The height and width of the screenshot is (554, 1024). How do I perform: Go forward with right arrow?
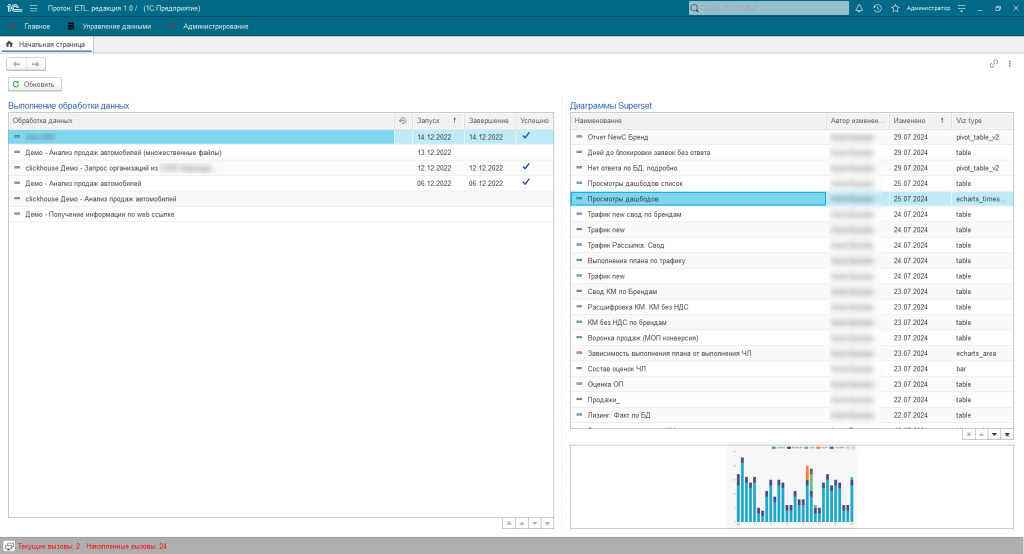[x=36, y=64]
